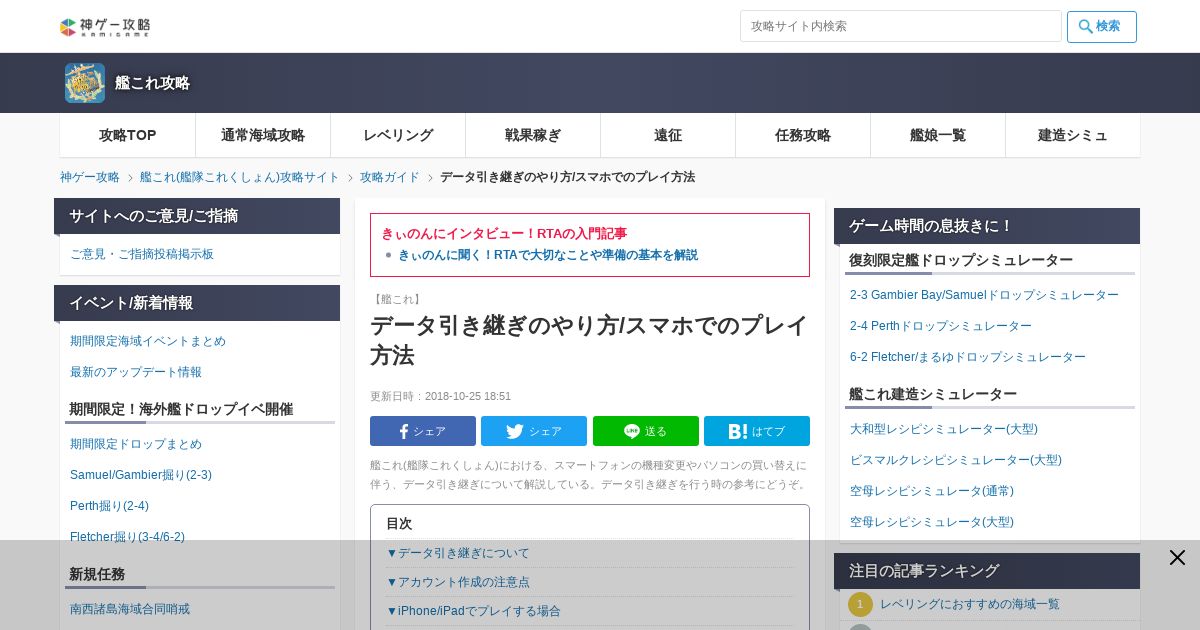Open 期間限定ドロップまとめ link
Image resolution: width=1200 pixels, height=630 pixels.
point(136,444)
